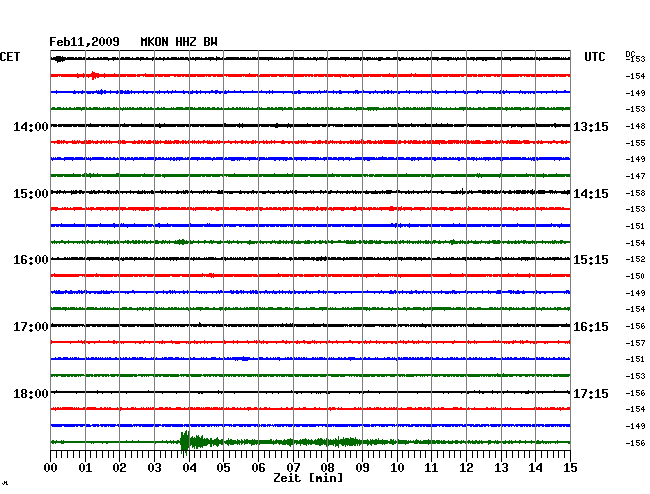Select the 15:00 CET time label

pyautogui.click(x=31, y=194)
